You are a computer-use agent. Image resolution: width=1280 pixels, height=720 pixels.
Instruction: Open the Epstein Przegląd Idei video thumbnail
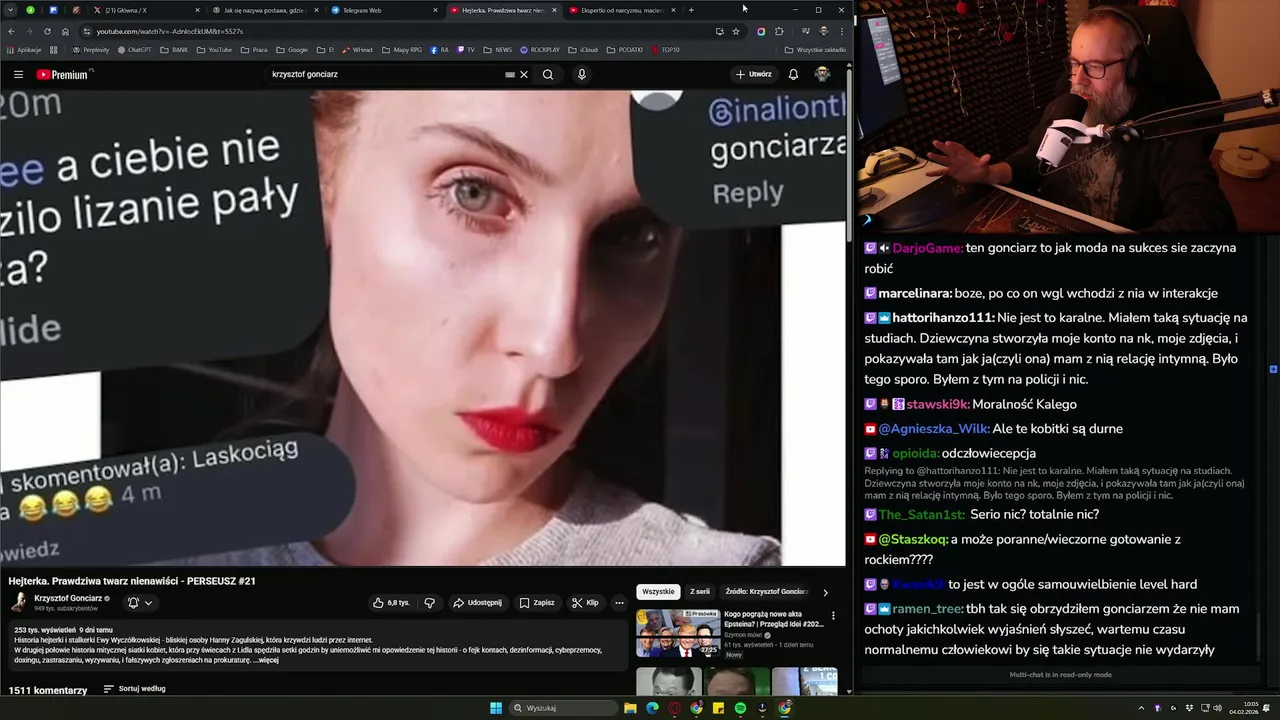(x=678, y=633)
